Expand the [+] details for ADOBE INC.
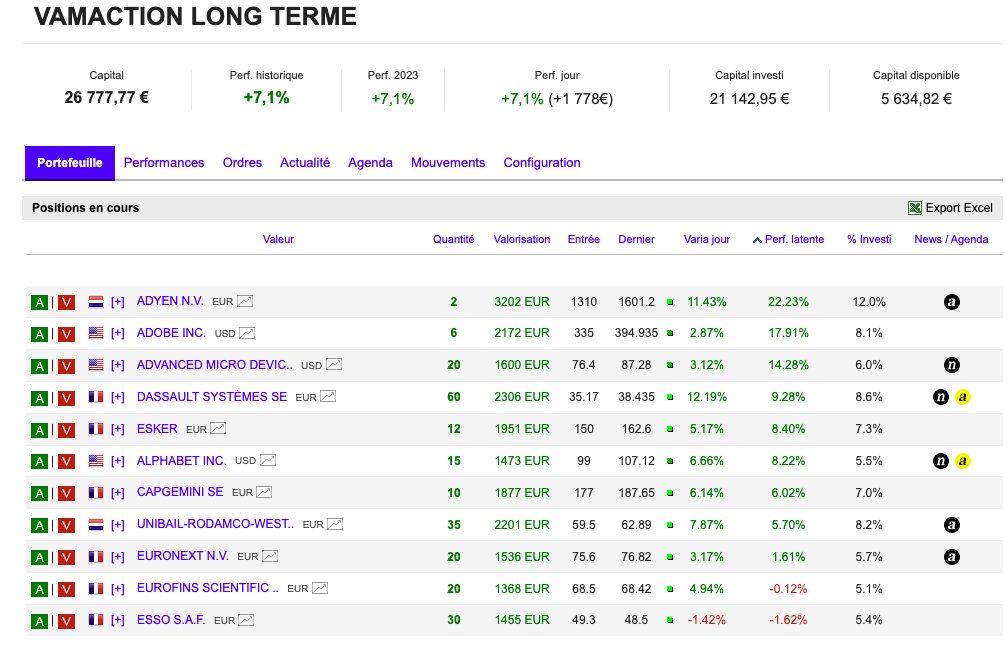This screenshot has width=1007, height=647. [118, 333]
